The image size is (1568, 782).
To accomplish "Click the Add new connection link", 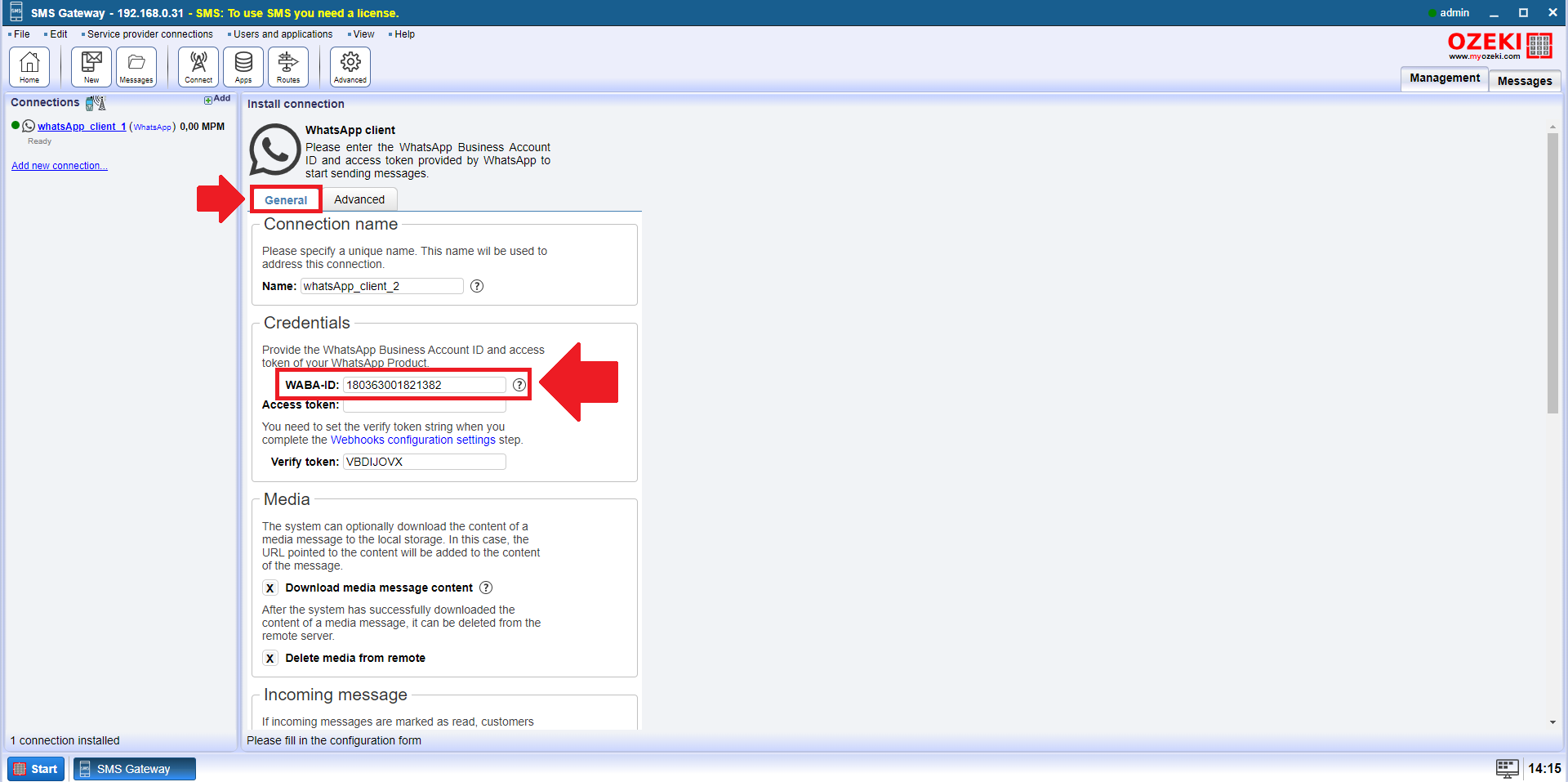I will point(60,166).
